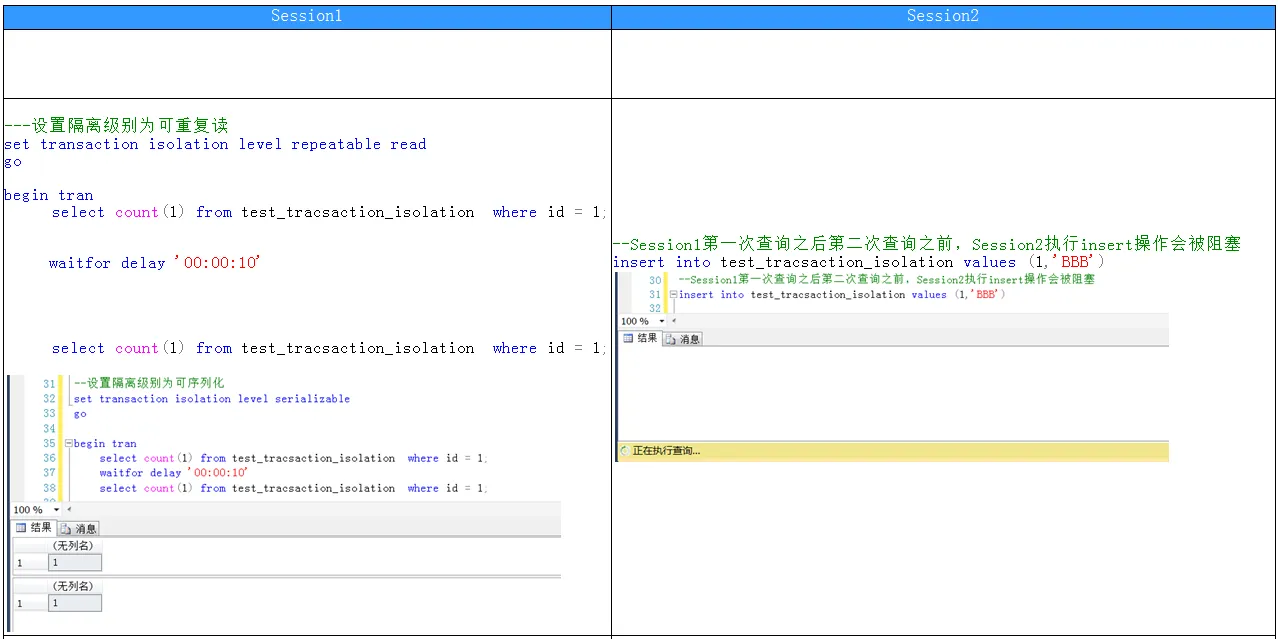This screenshot has height=639, width=1278.
Task: Click the scroll-left arrow beside Session2 zoom box
Action: click(674, 322)
